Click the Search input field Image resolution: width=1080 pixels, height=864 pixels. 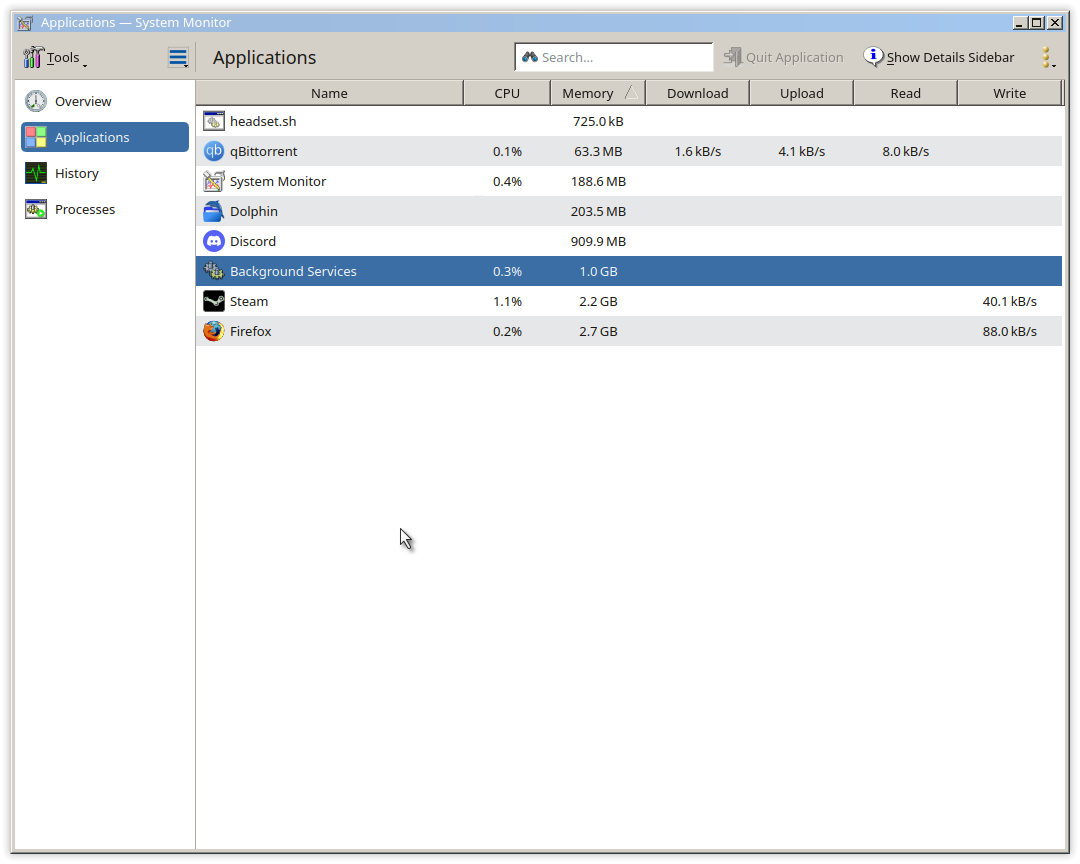click(614, 57)
